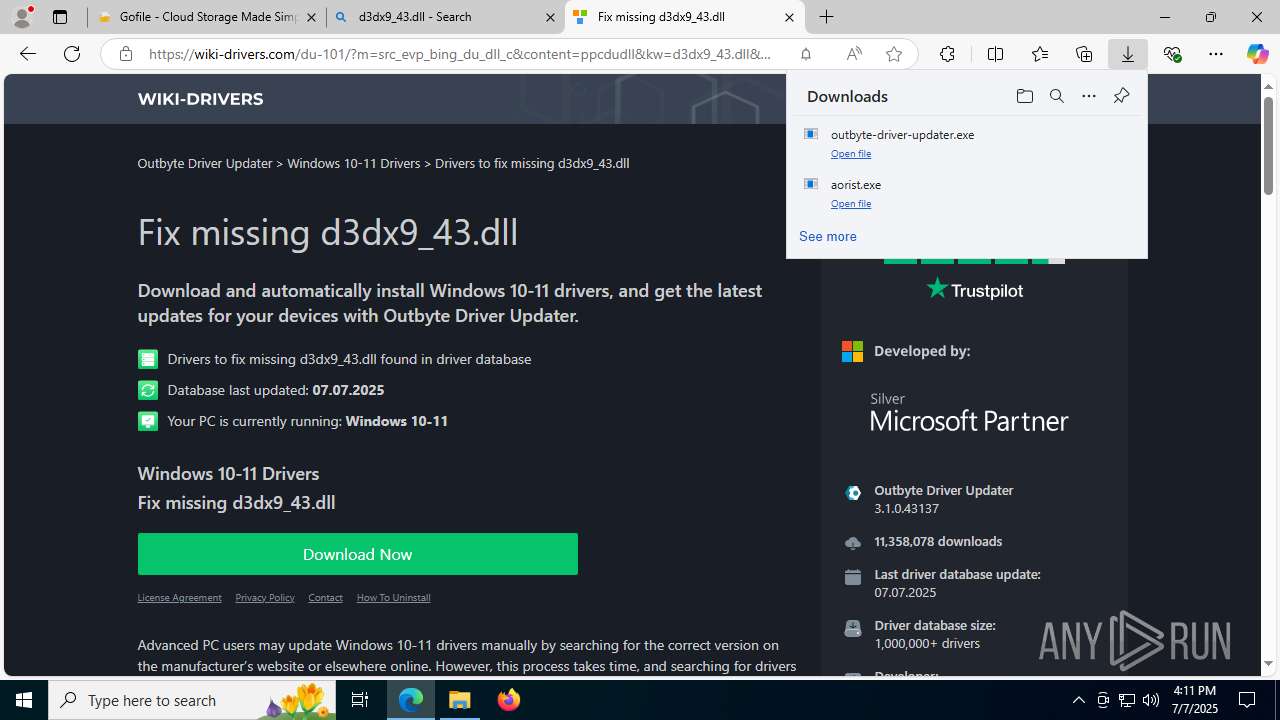The height and width of the screenshot is (720, 1280).
Task: Search downloads with magnifier icon
Action: click(x=1056, y=96)
